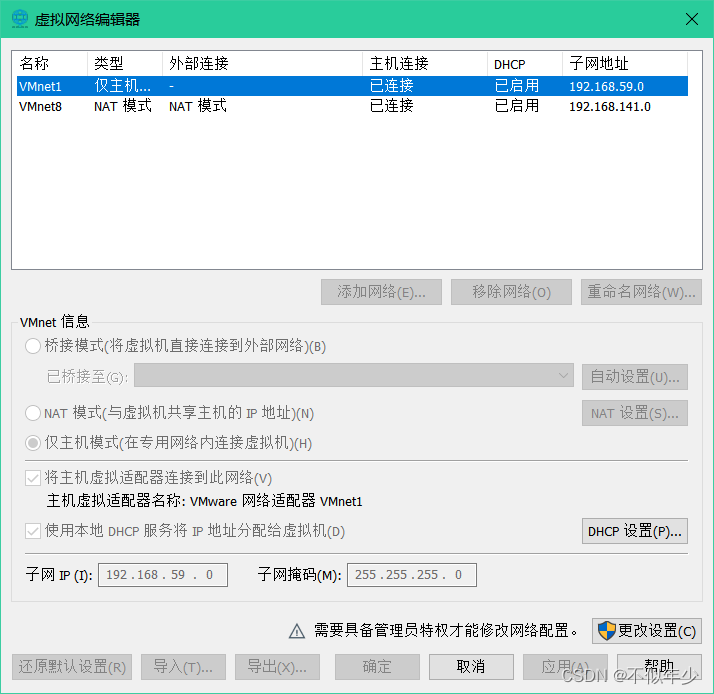Click the 子网 IP input field
Image resolution: width=714 pixels, height=694 pixels.
tap(163, 575)
